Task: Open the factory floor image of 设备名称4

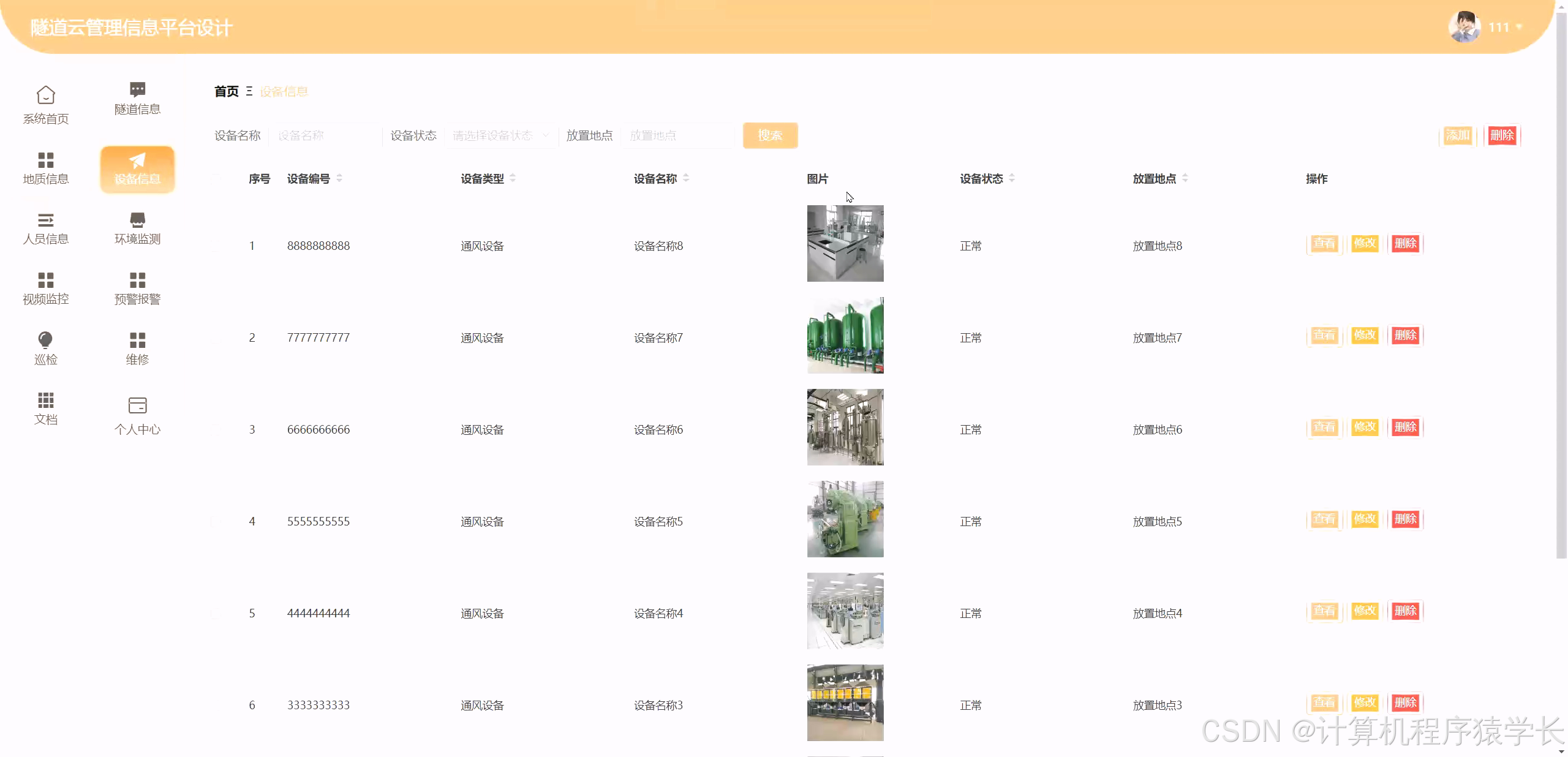Action: point(845,611)
